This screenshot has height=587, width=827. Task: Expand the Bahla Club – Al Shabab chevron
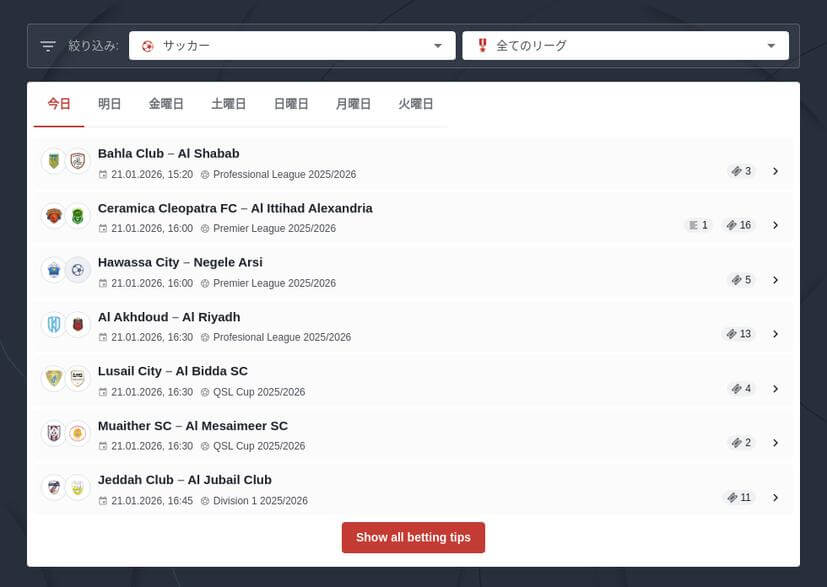click(775, 171)
